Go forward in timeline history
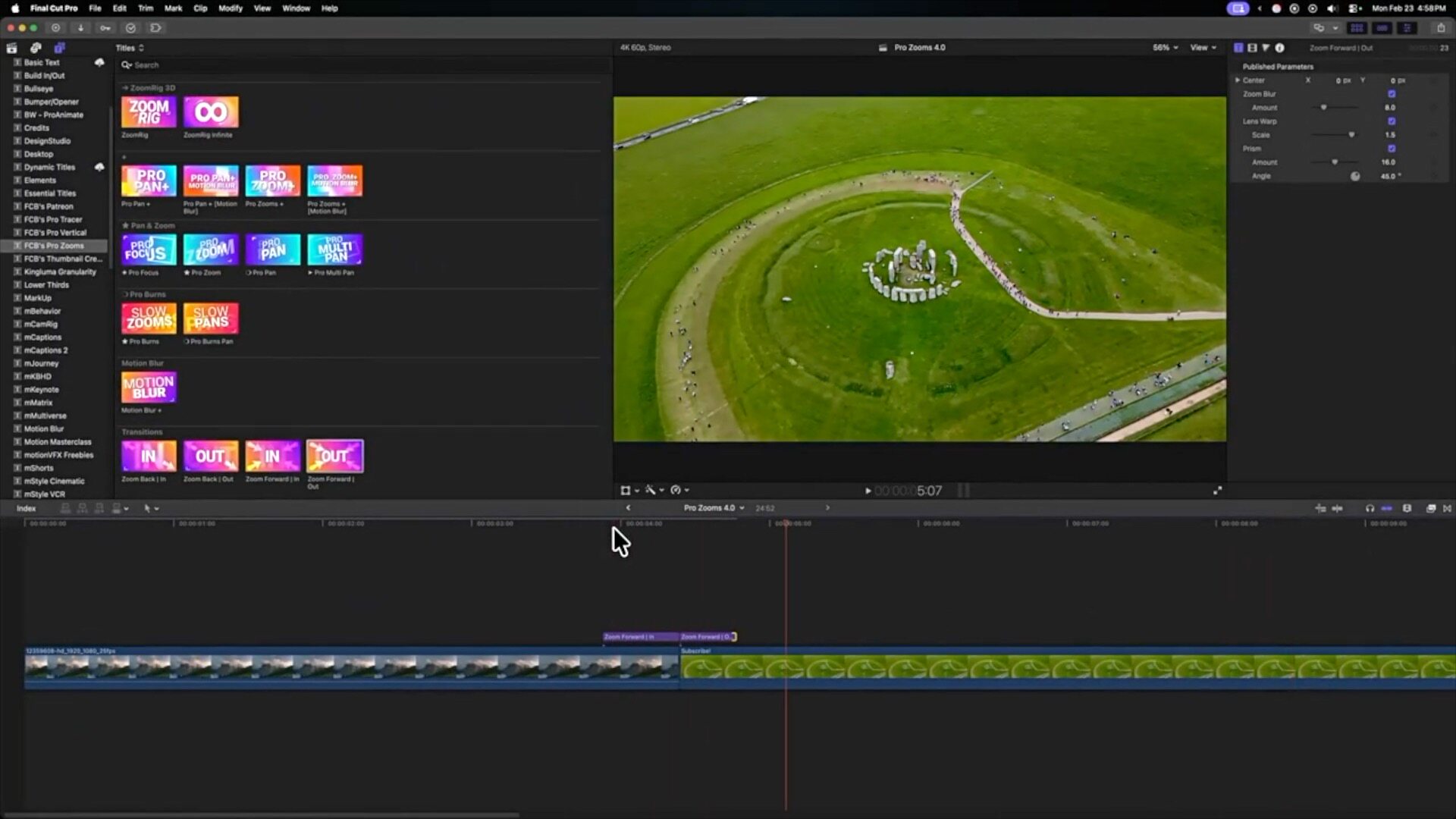1456x819 pixels. point(827,508)
